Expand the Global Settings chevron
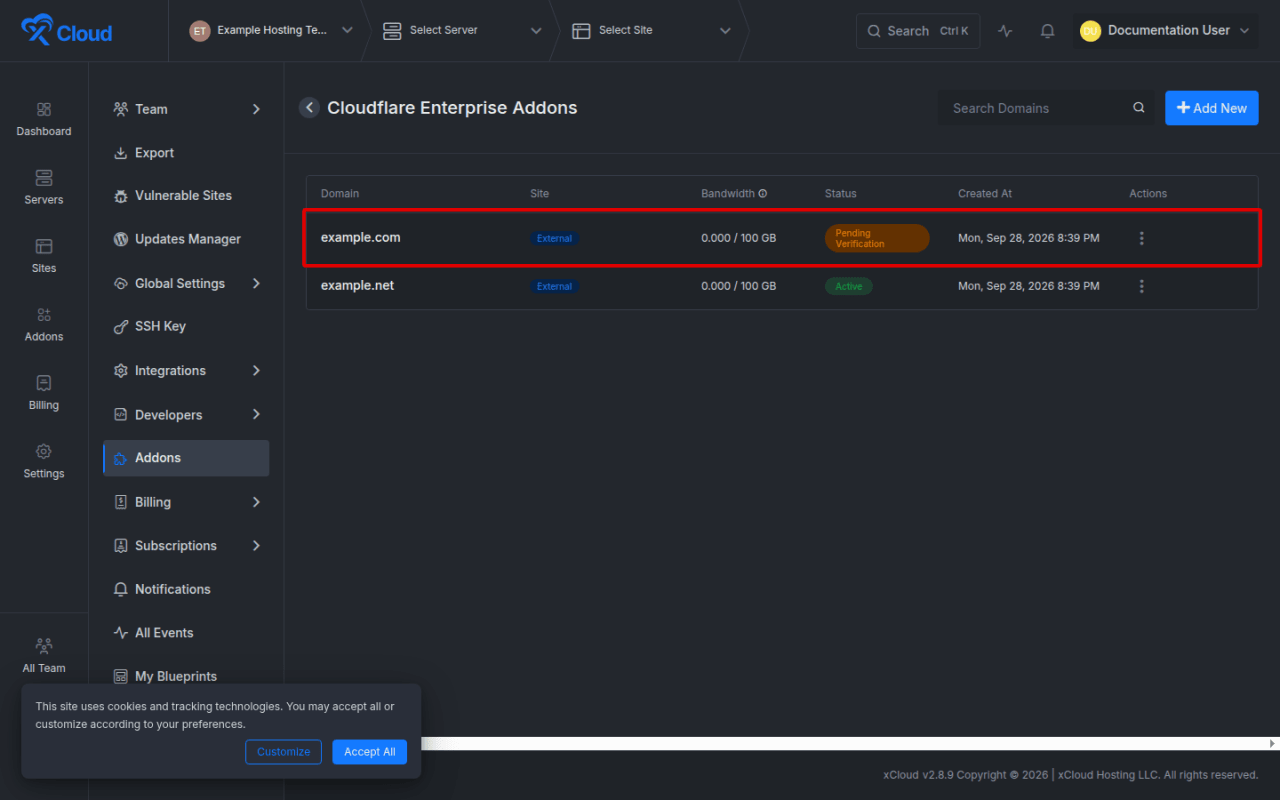Image resolution: width=1280 pixels, height=800 pixels. (256, 283)
